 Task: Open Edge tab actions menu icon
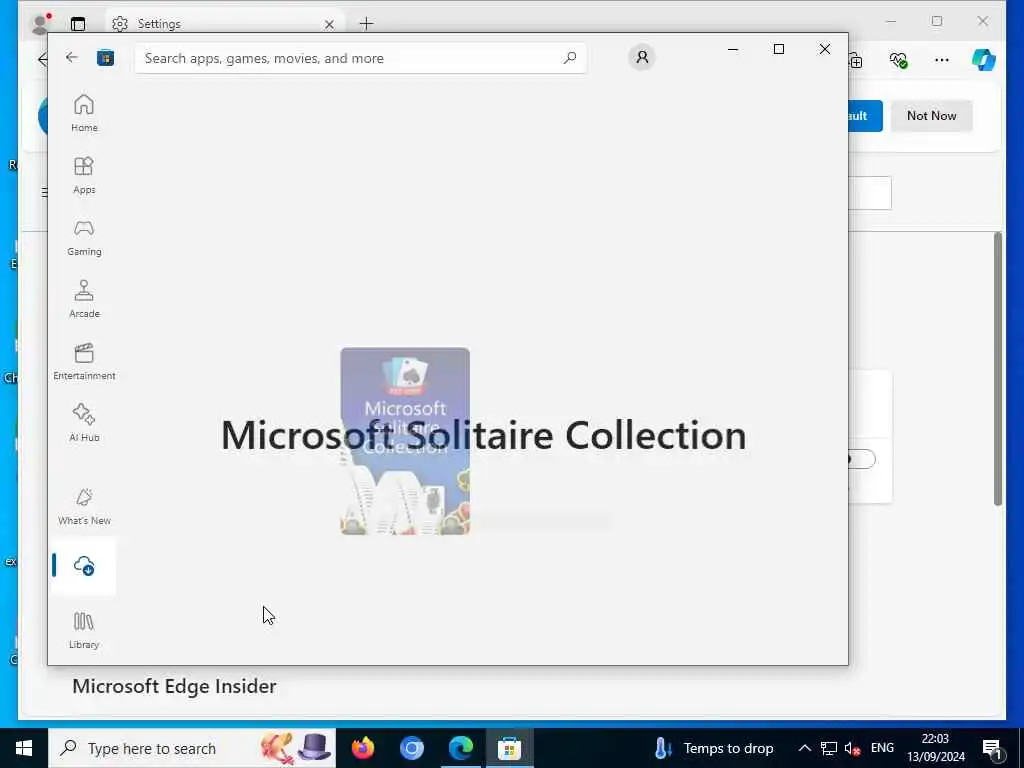78,24
